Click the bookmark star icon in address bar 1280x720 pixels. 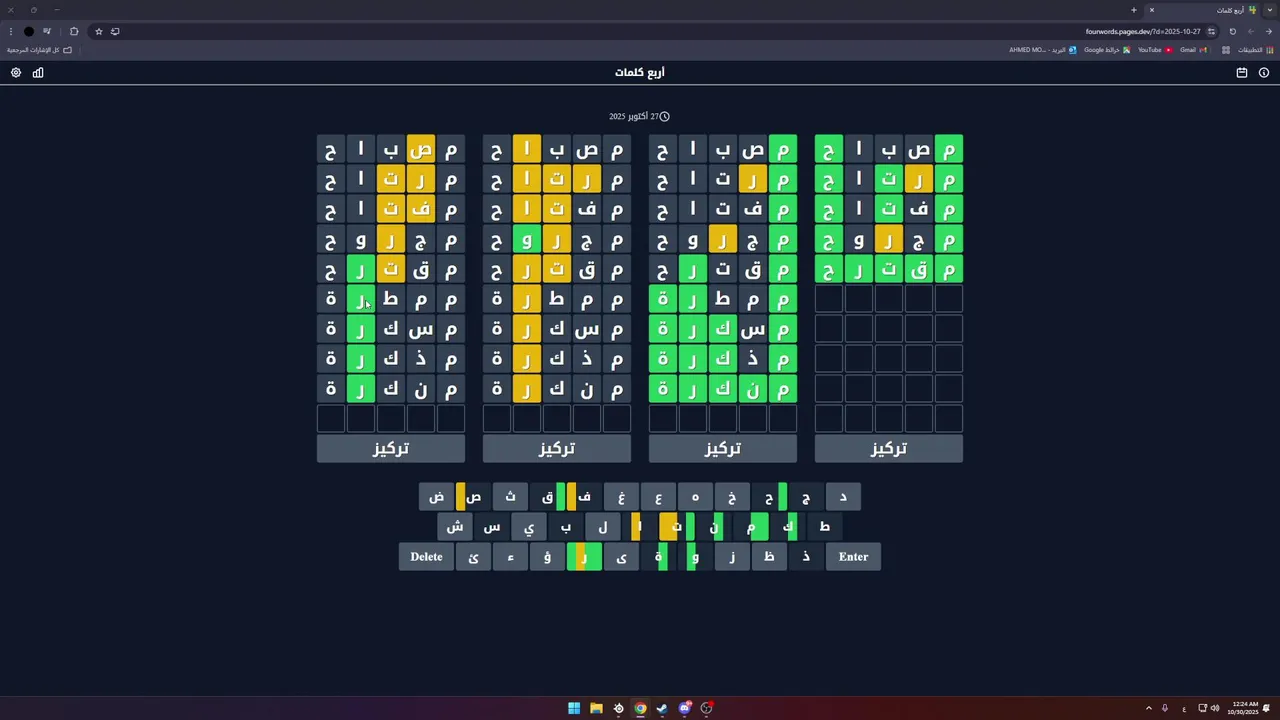click(98, 31)
